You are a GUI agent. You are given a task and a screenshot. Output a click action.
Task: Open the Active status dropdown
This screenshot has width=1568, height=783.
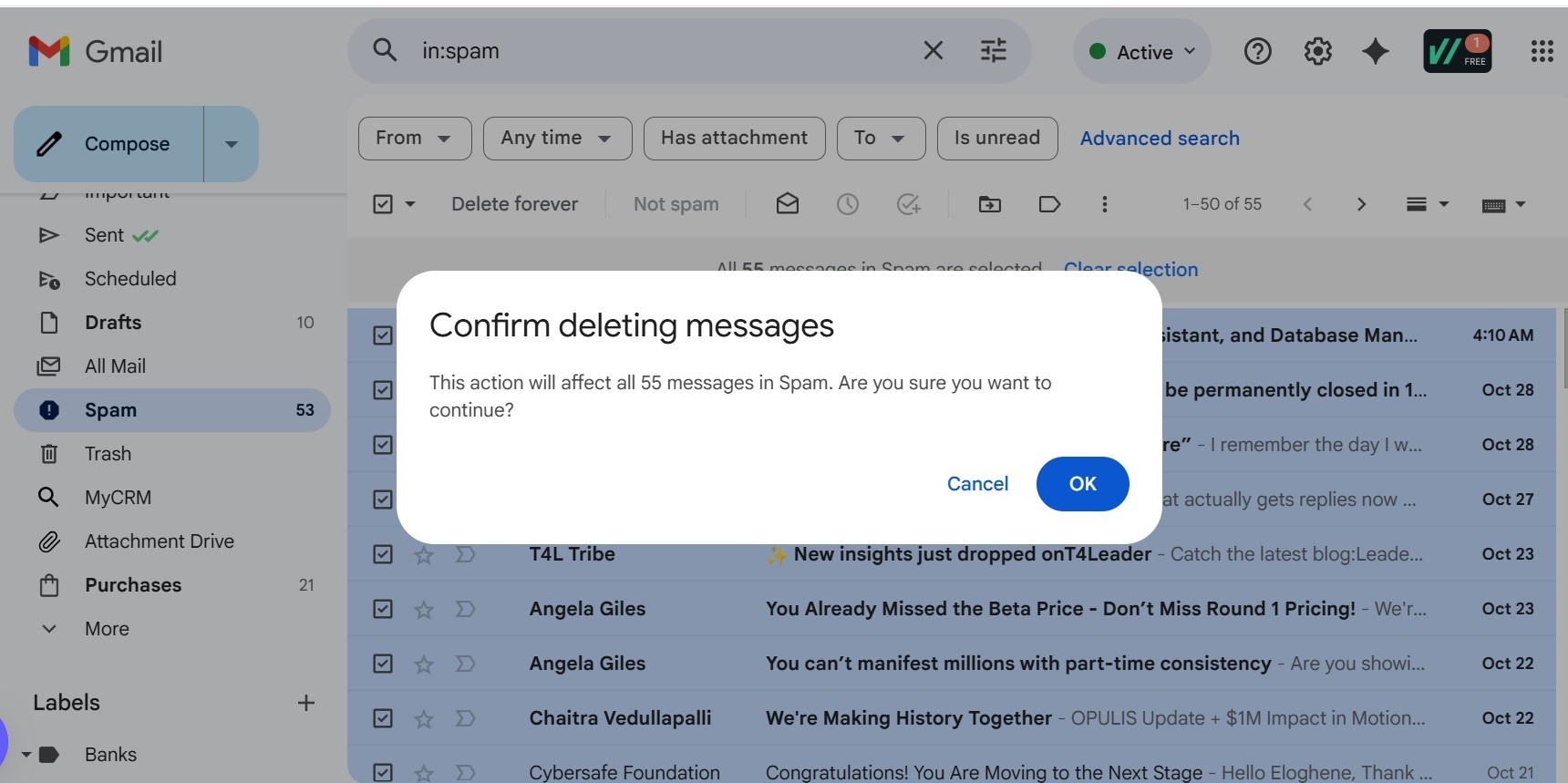tap(1142, 52)
